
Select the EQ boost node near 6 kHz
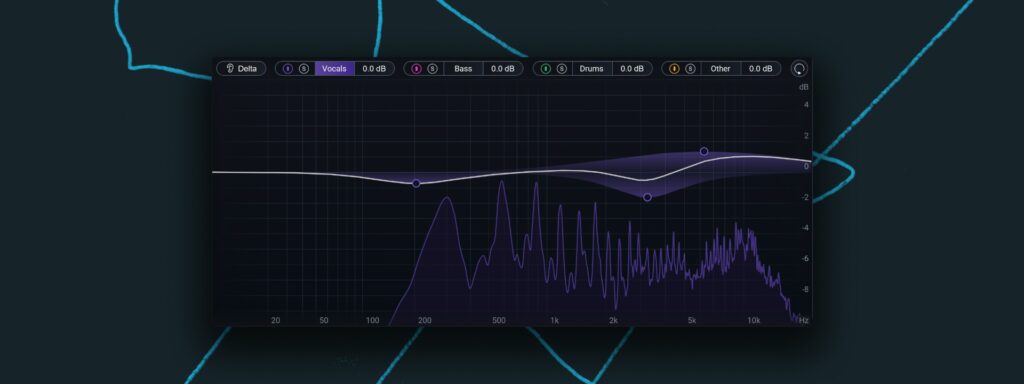click(x=704, y=152)
